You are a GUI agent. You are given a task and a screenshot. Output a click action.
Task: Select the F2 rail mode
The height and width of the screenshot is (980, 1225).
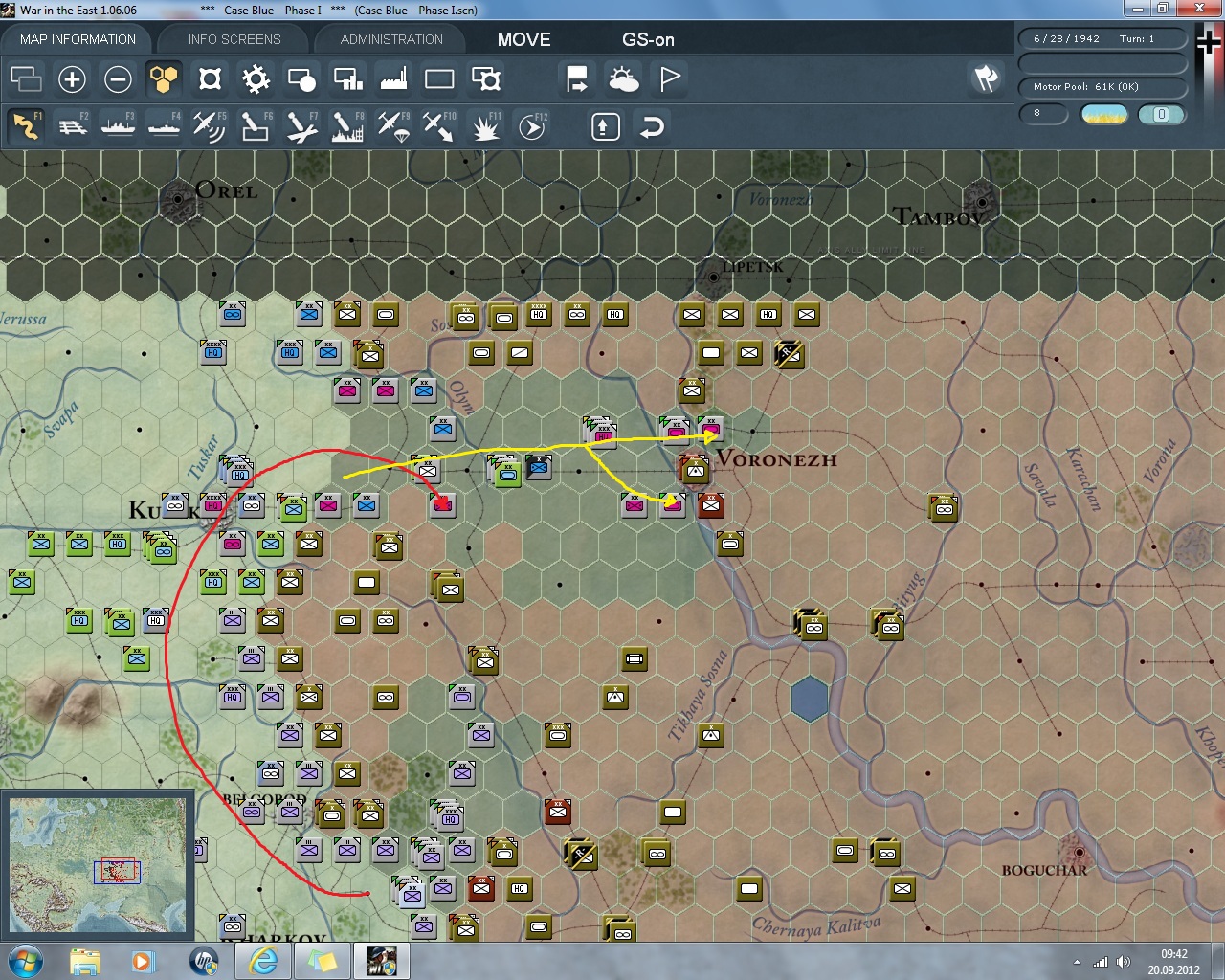point(72,126)
